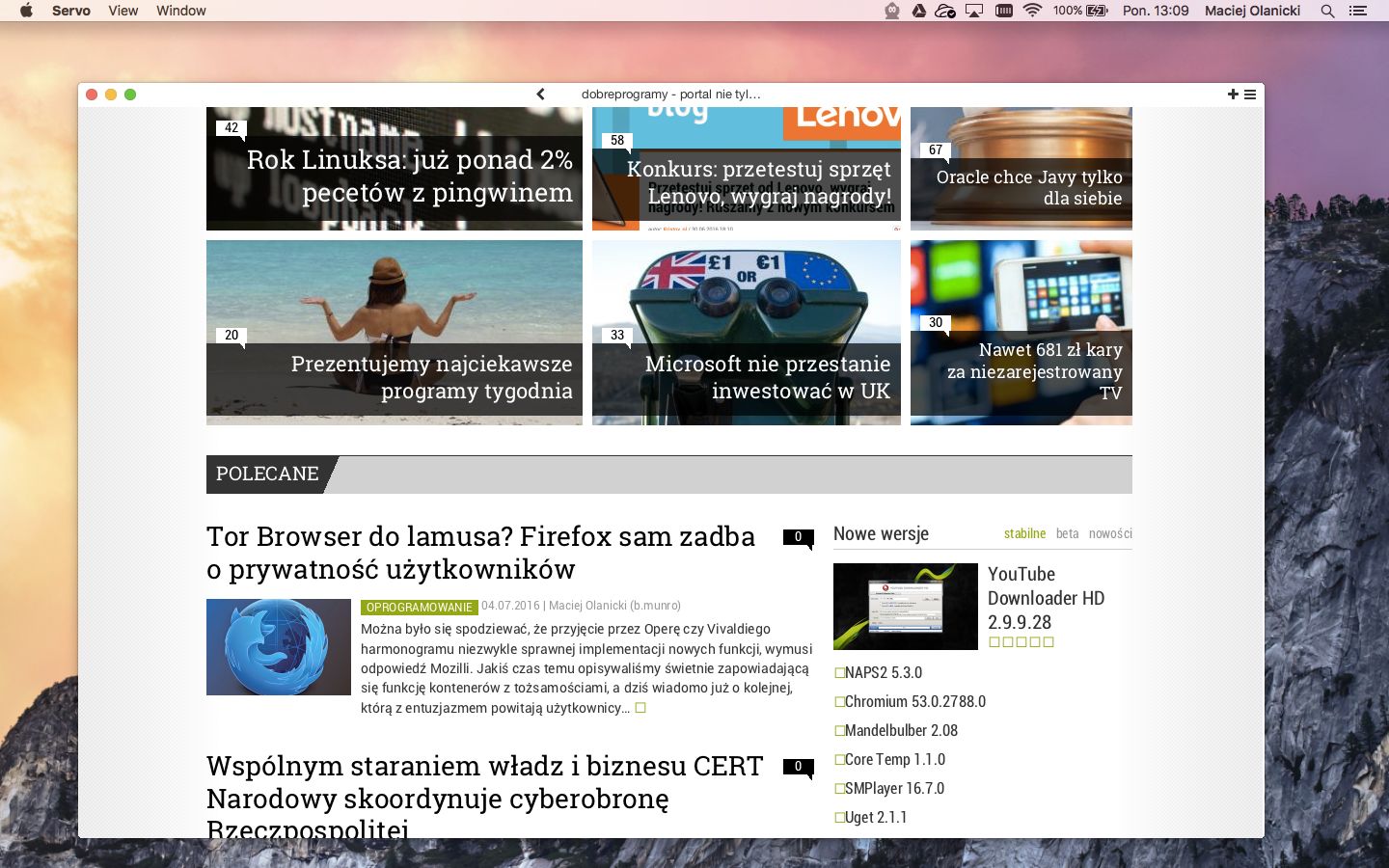Click the clock Pon. 13:09
Viewport: 1389px width, 868px height.
coord(1156,11)
